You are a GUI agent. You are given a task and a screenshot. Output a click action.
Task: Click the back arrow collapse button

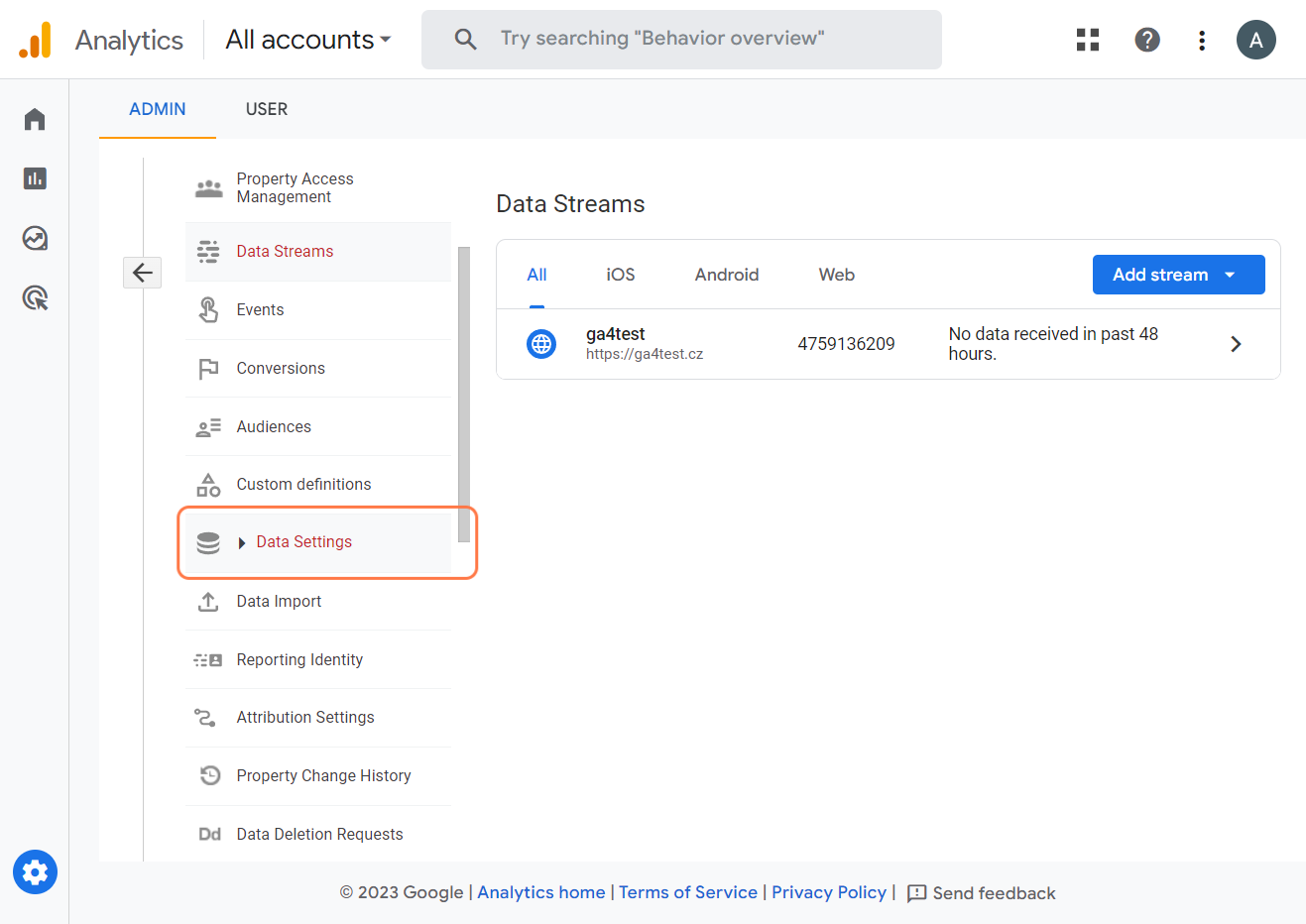pyautogui.click(x=142, y=272)
